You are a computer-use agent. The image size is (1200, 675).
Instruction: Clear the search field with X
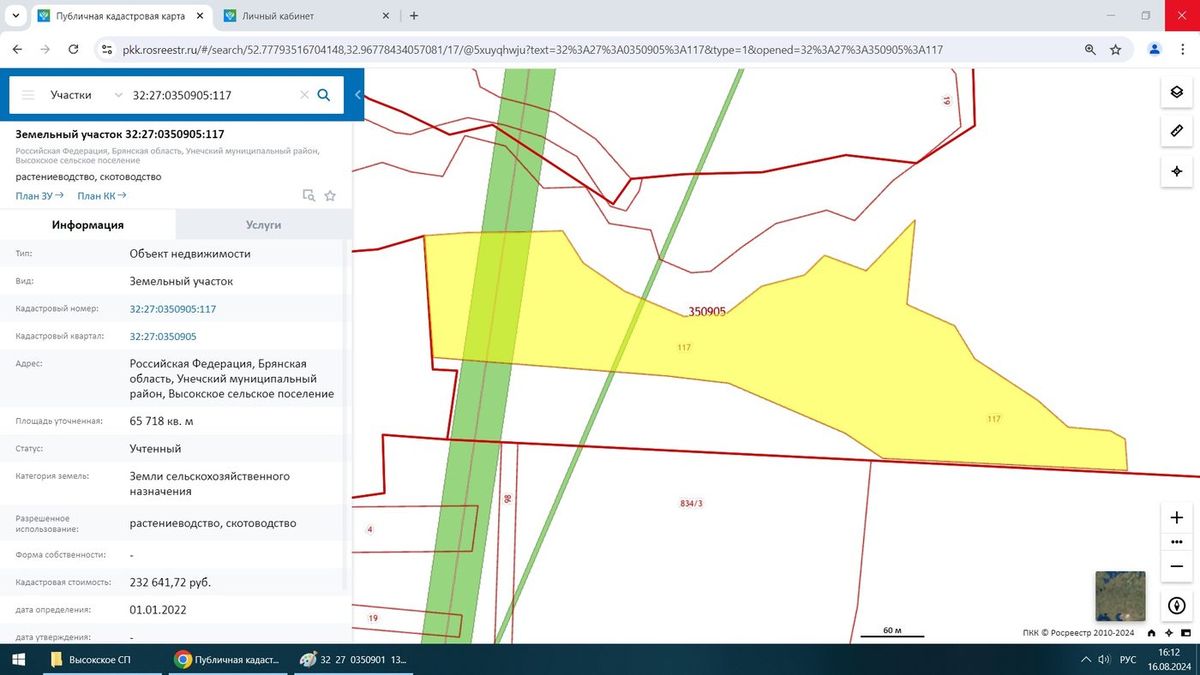point(304,95)
